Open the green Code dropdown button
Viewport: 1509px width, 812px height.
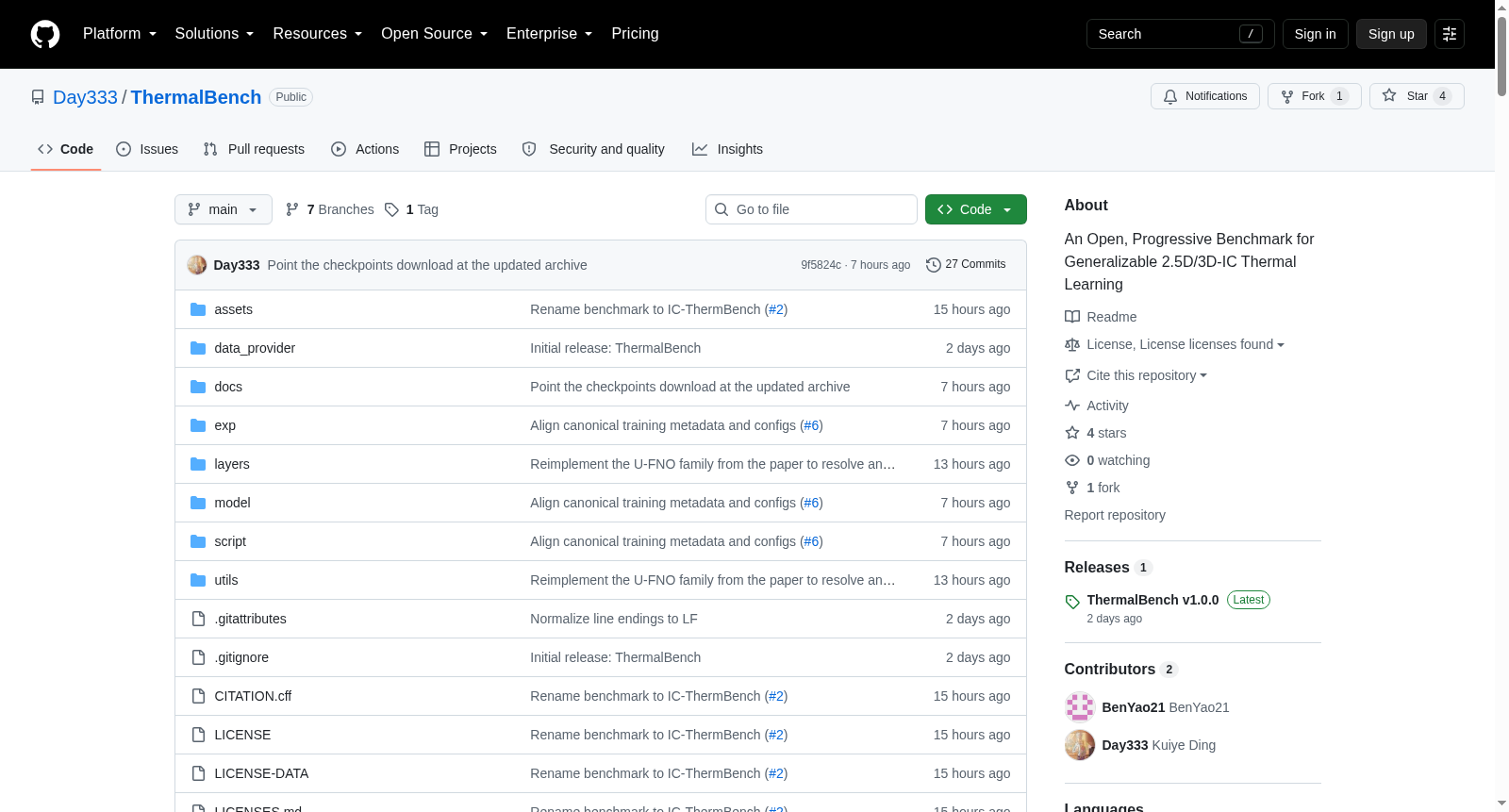(x=976, y=209)
